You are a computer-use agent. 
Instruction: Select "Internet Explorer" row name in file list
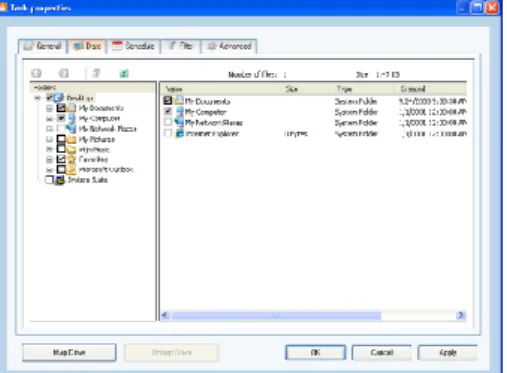click(x=212, y=134)
